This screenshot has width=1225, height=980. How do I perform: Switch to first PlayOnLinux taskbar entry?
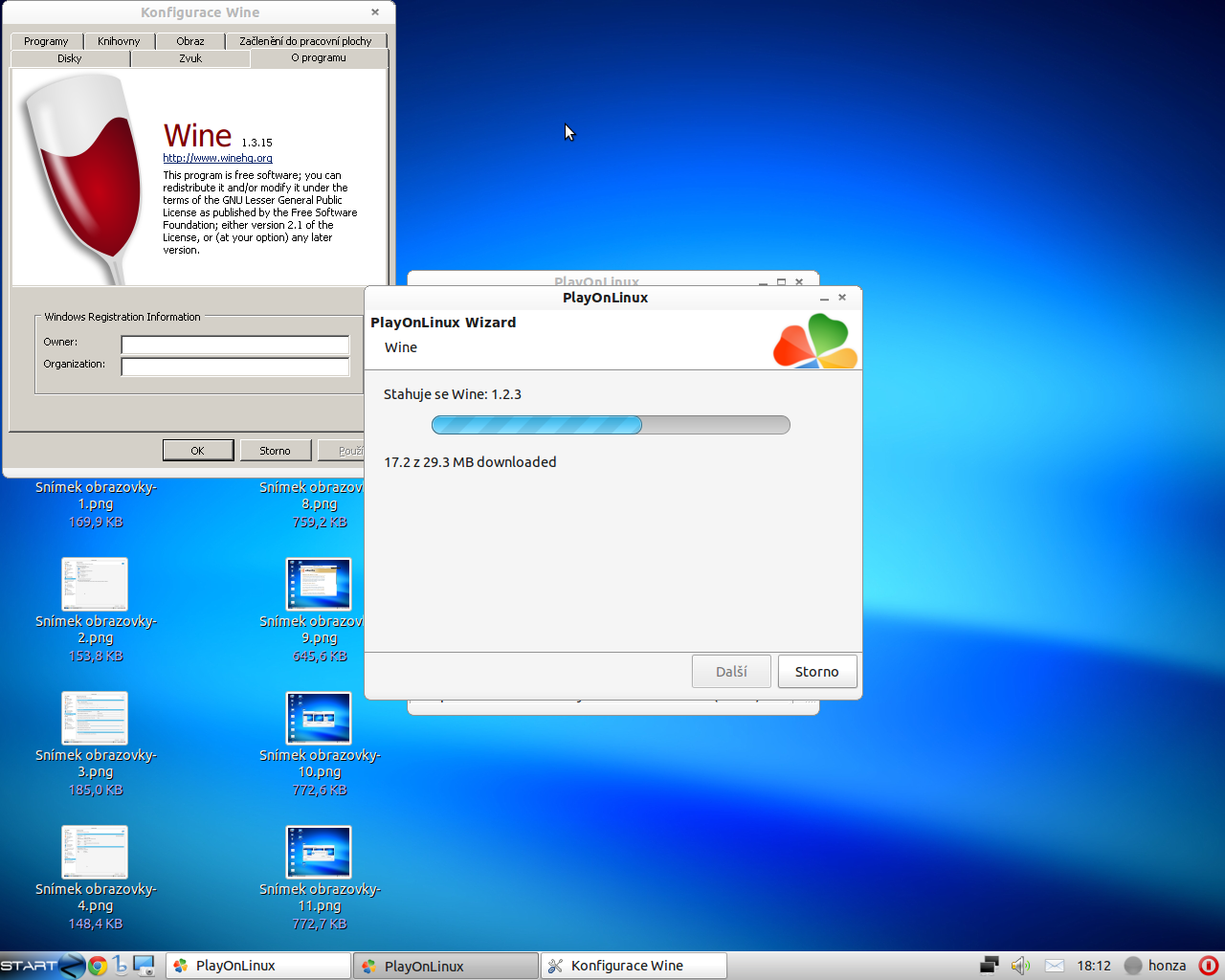click(258, 966)
